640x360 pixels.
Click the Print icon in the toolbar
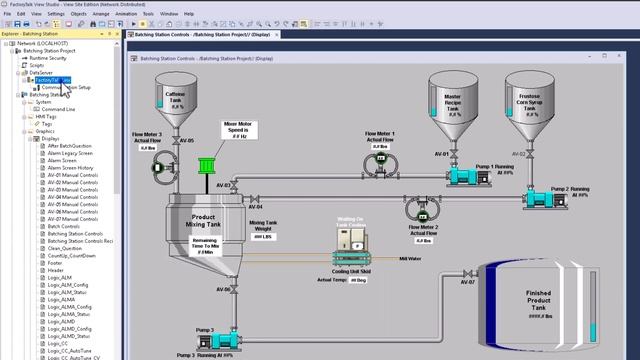[27, 24]
